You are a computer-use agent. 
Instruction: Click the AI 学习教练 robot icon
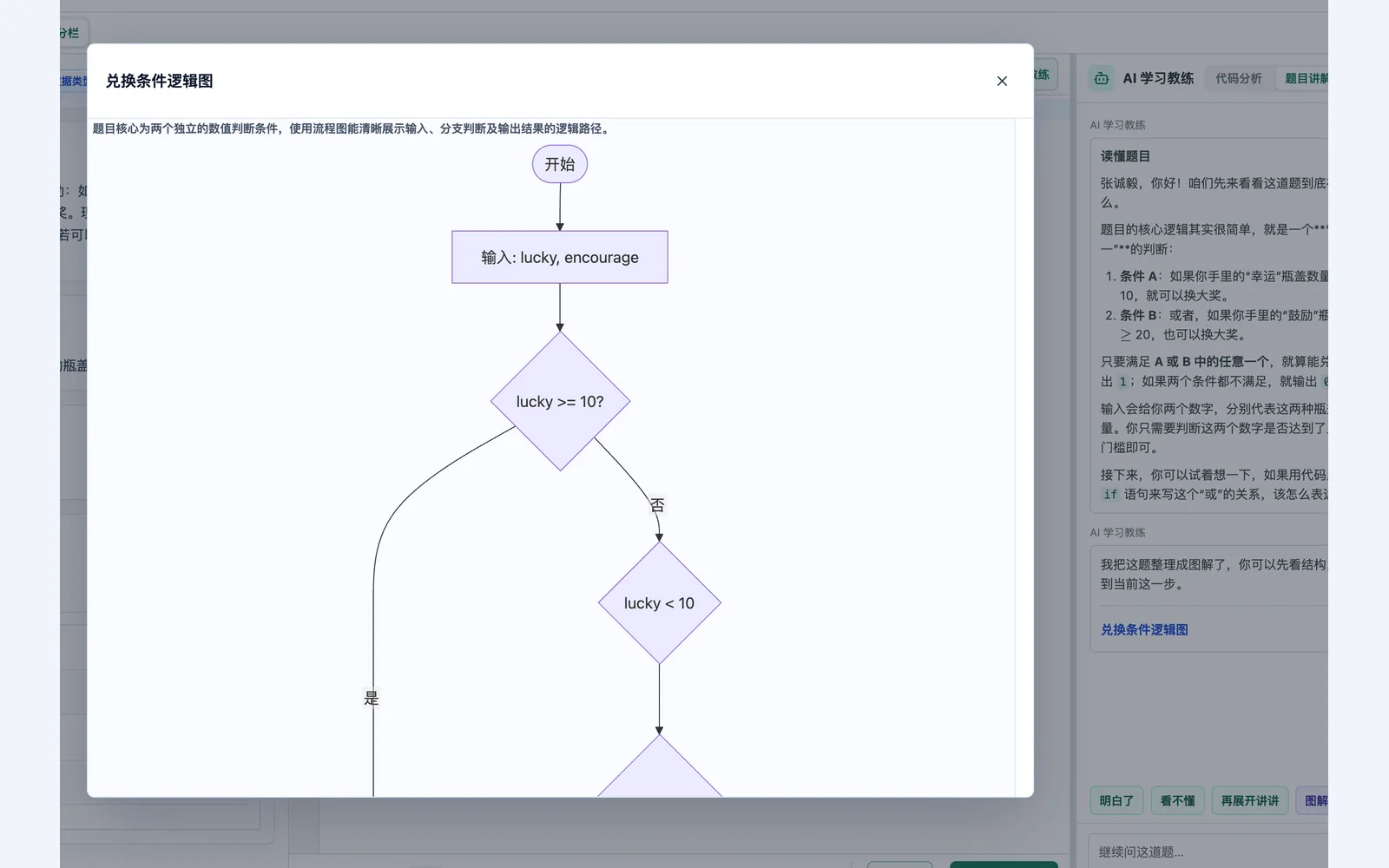(x=1102, y=78)
